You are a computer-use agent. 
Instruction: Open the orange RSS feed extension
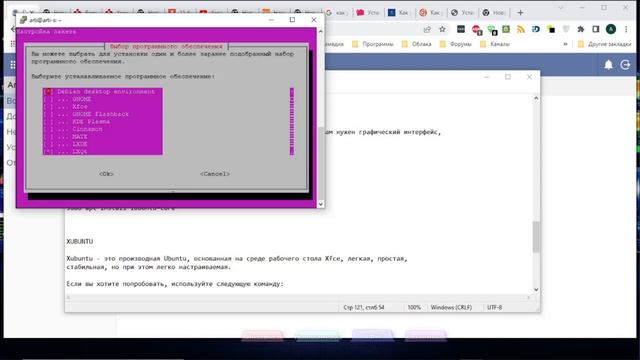coord(521,29)
